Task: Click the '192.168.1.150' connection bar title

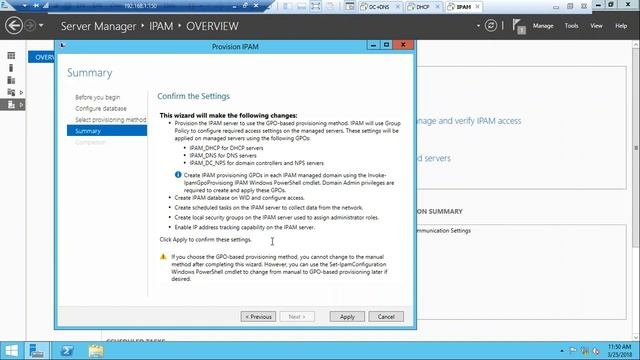Action: pyautogui.click(x=140, y=6)
